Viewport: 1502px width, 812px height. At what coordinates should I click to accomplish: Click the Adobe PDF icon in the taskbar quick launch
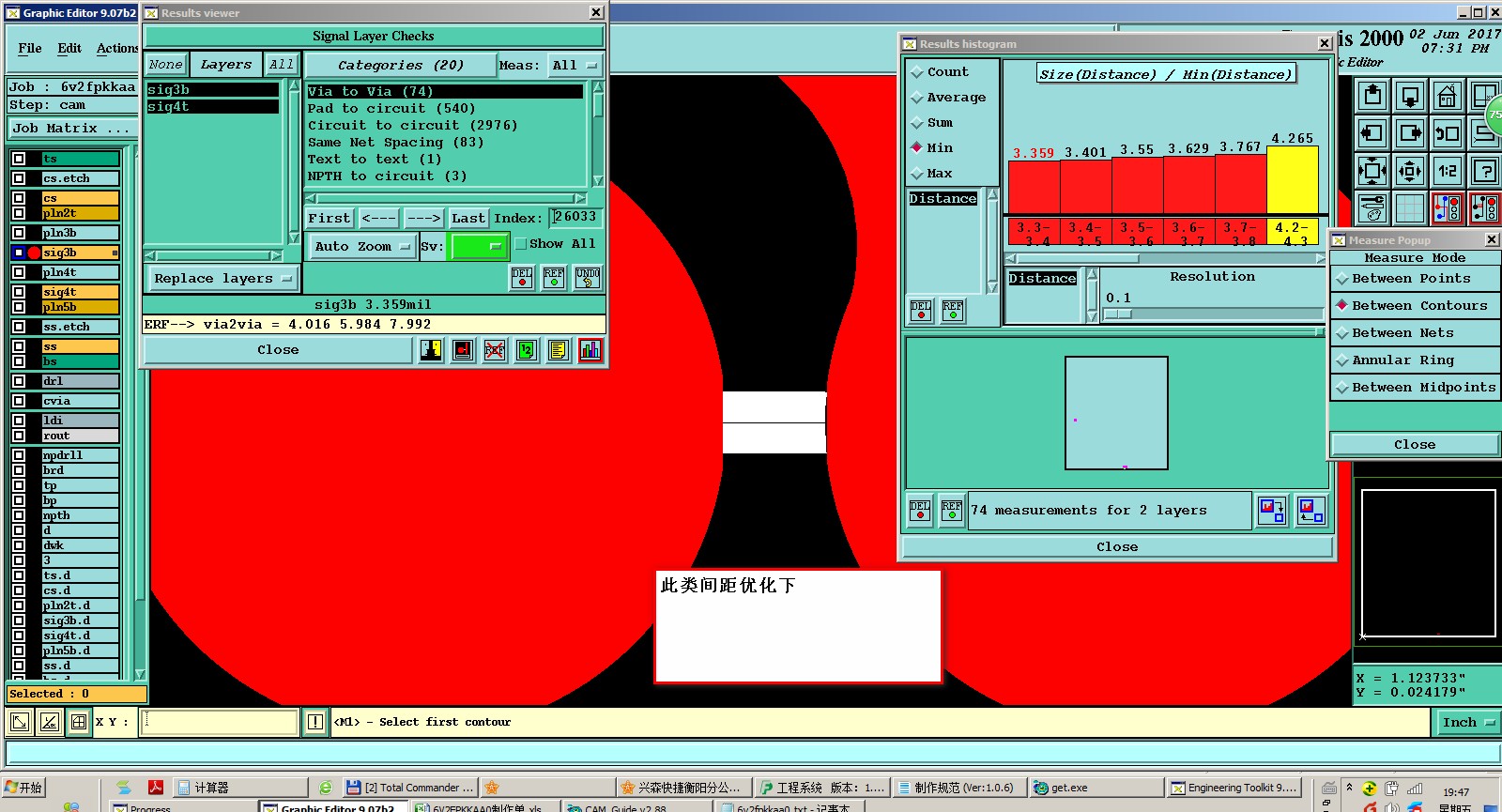(x=156, y=788)
